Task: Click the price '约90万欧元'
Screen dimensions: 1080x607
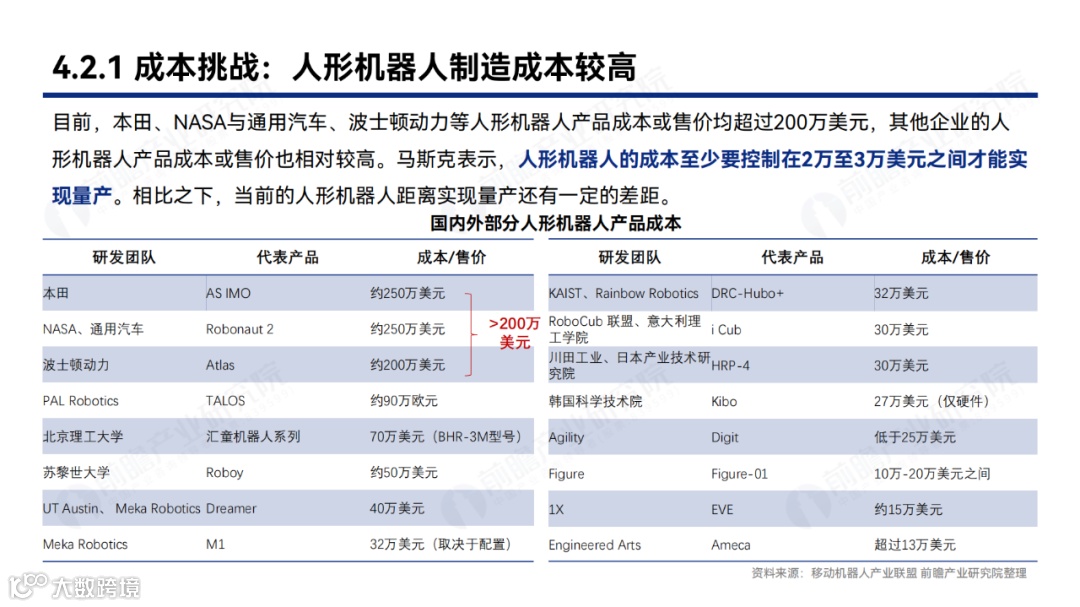Action: point(404,401)
